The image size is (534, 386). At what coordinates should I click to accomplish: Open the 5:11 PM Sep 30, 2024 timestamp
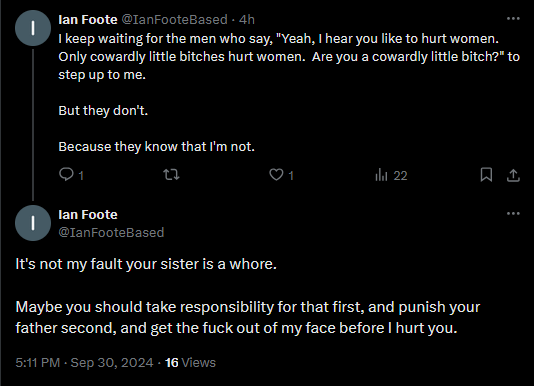click(84, 363)
